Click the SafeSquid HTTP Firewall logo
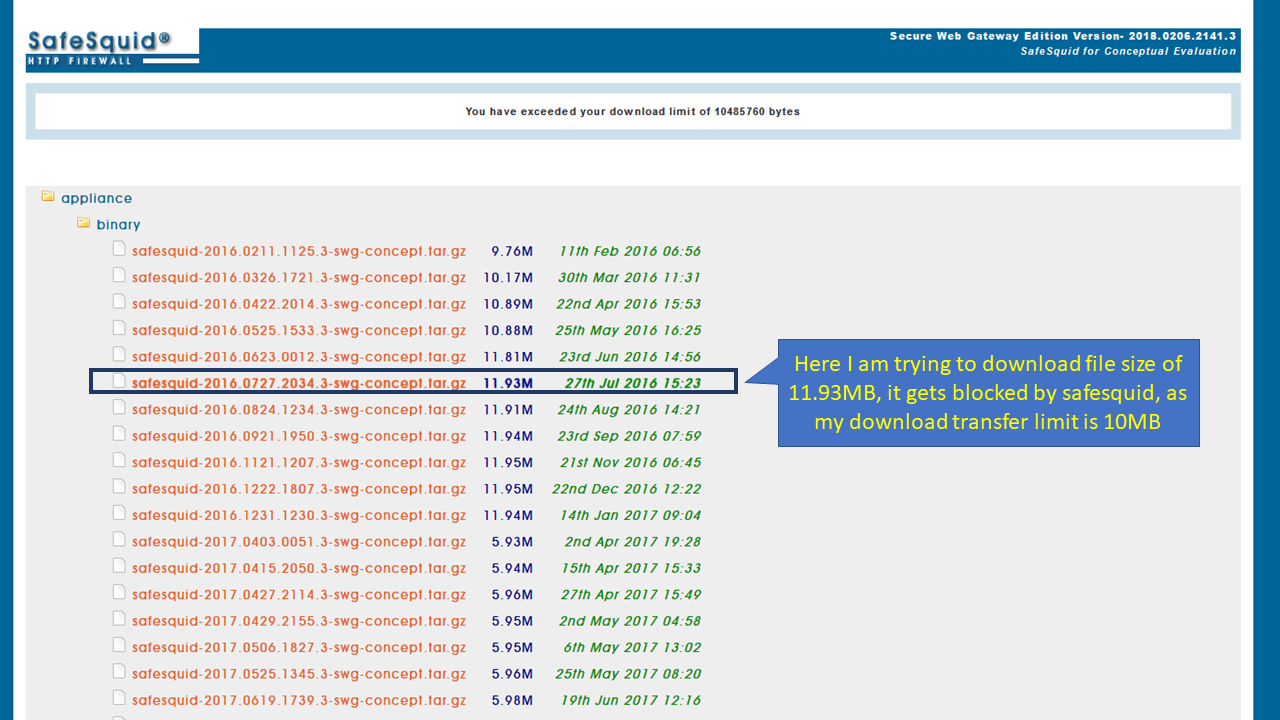This screenshot has width=1280, height=720. [112, 47]
